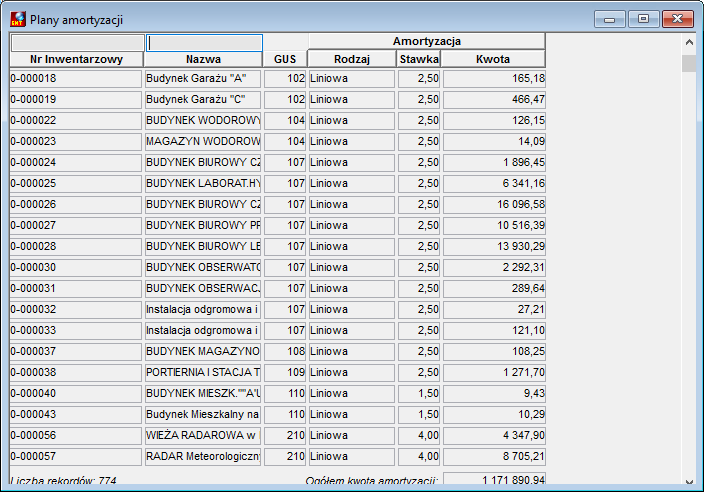Select inventory number 0-000028
704x493 pixels.
(76, 246)
